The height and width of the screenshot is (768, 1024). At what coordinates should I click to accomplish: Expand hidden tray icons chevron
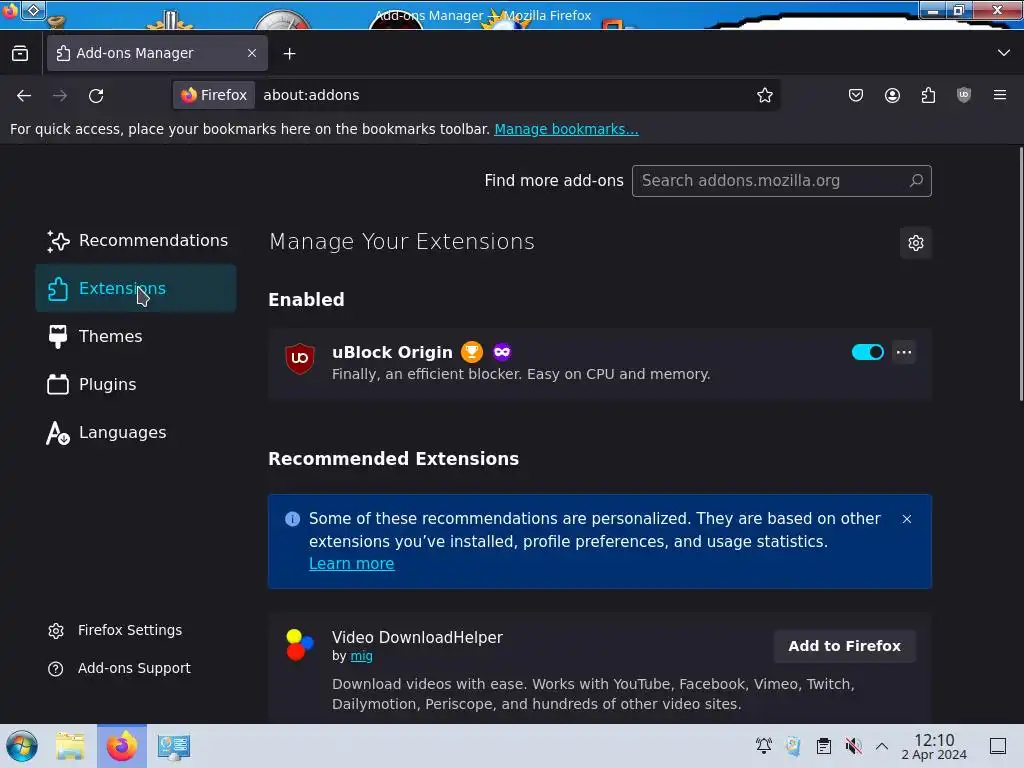(x=882, y=746)
